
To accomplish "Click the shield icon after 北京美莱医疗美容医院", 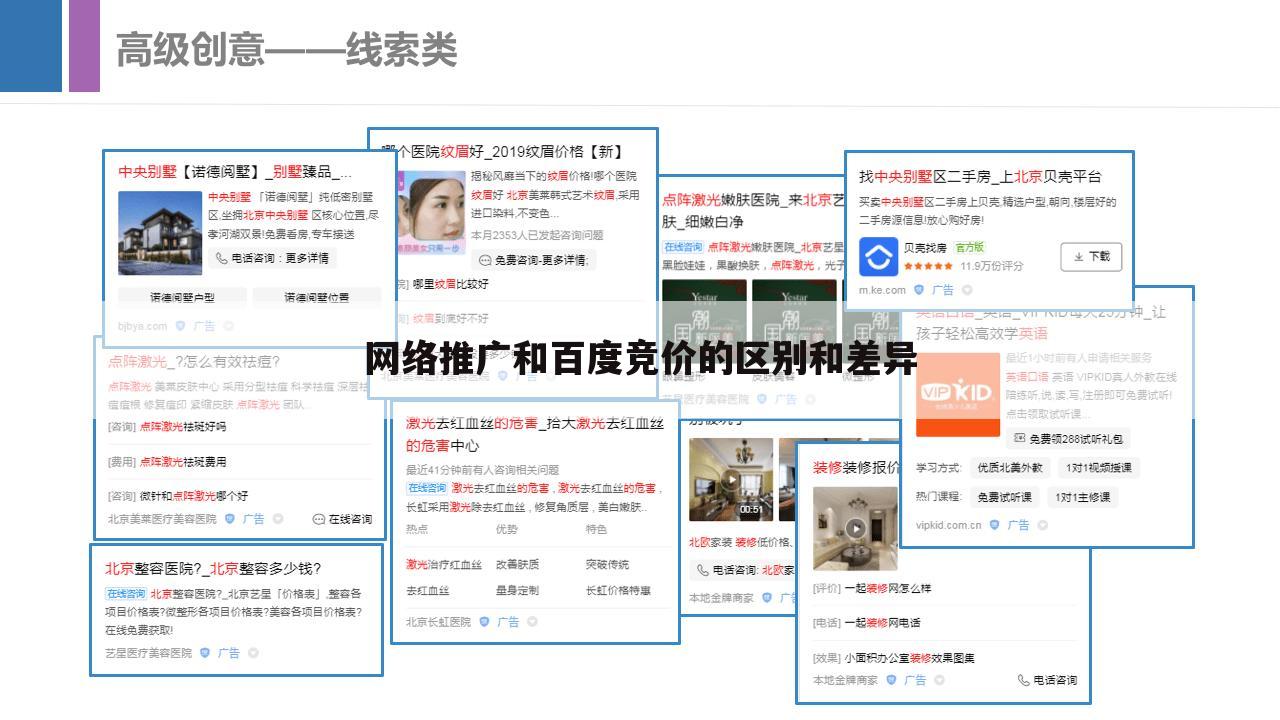I will pos(229,519).
